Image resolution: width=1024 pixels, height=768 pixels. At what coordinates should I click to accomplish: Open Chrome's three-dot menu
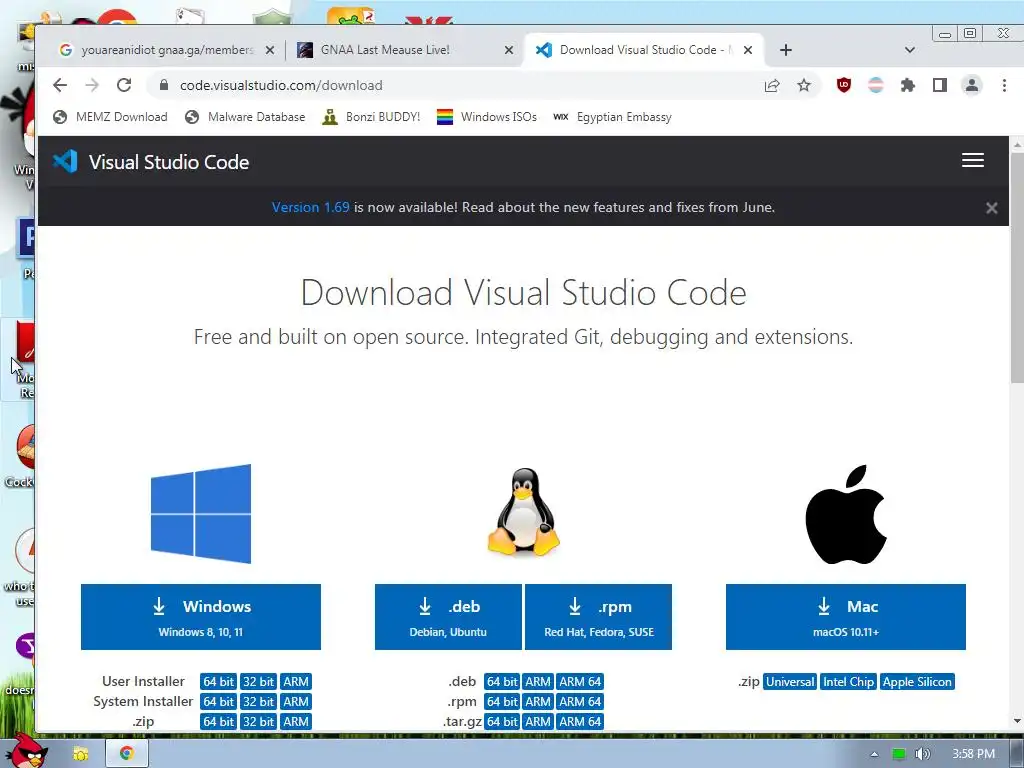(x=1004, y=85)
